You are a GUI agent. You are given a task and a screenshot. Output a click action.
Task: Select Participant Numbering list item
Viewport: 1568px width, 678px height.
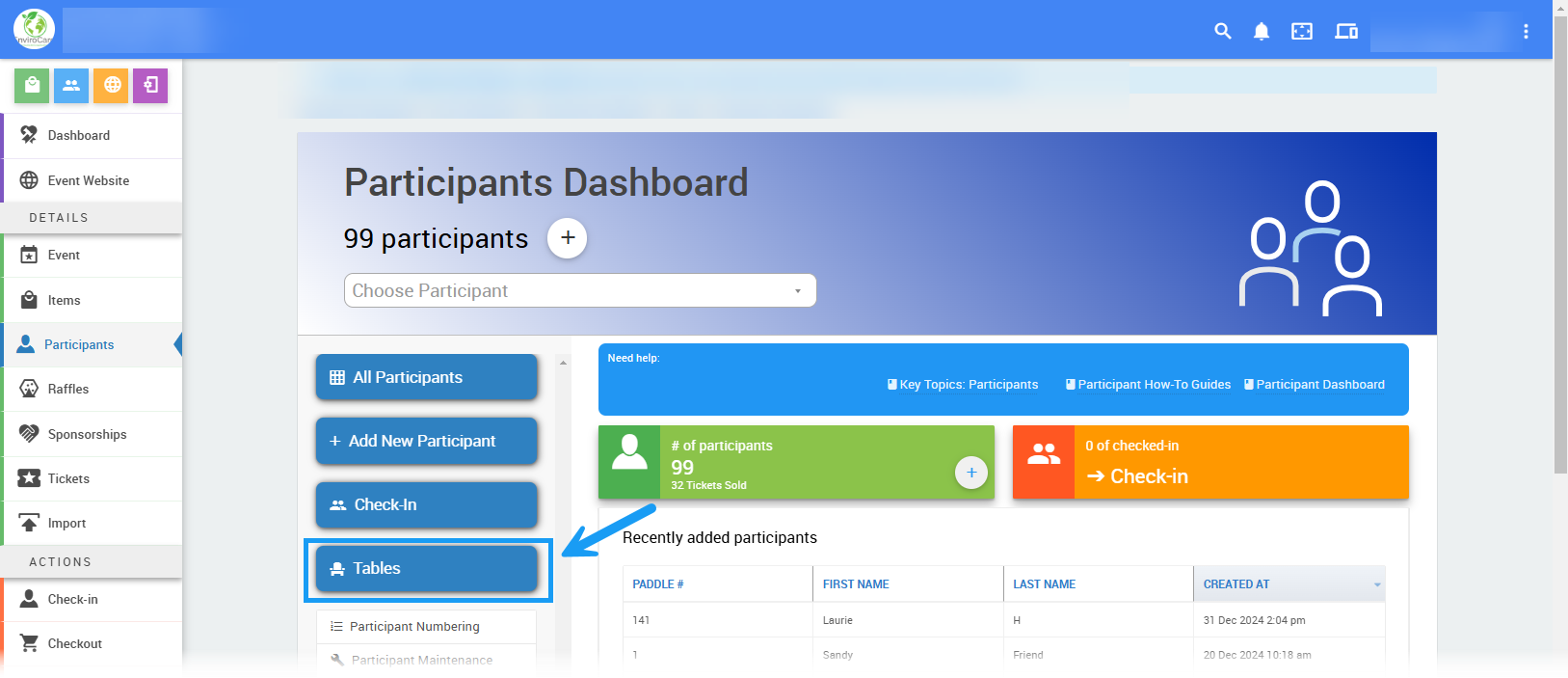pyautogui.click(x=414, y=627)
